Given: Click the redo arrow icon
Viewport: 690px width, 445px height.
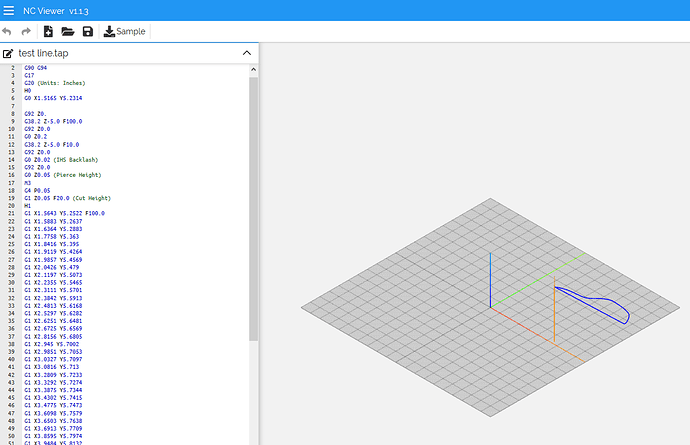Looking at the screenshot, I should 26,32.
